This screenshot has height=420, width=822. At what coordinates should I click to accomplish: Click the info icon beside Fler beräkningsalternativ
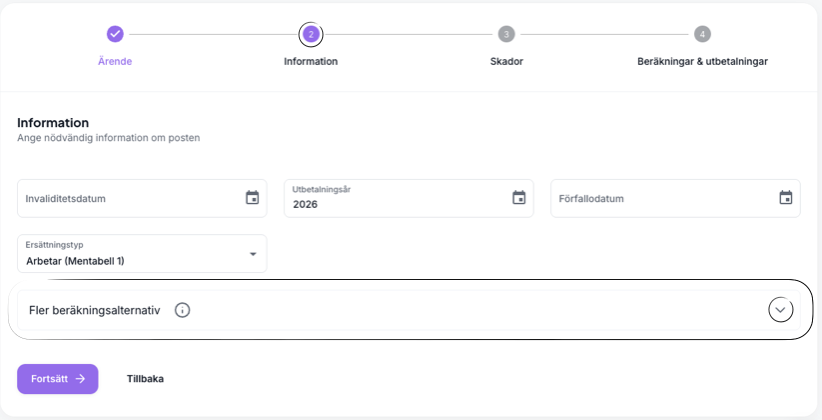tap(182, 310)
